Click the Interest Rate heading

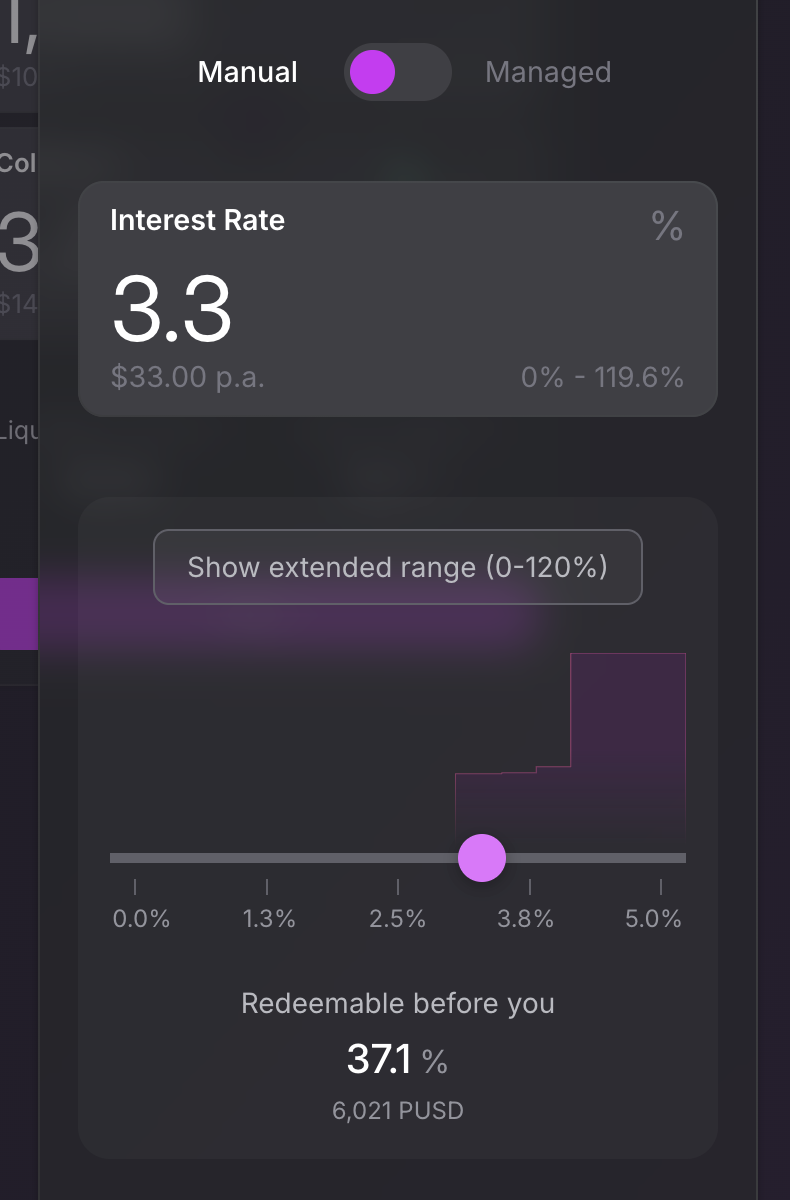pos(197,220)
